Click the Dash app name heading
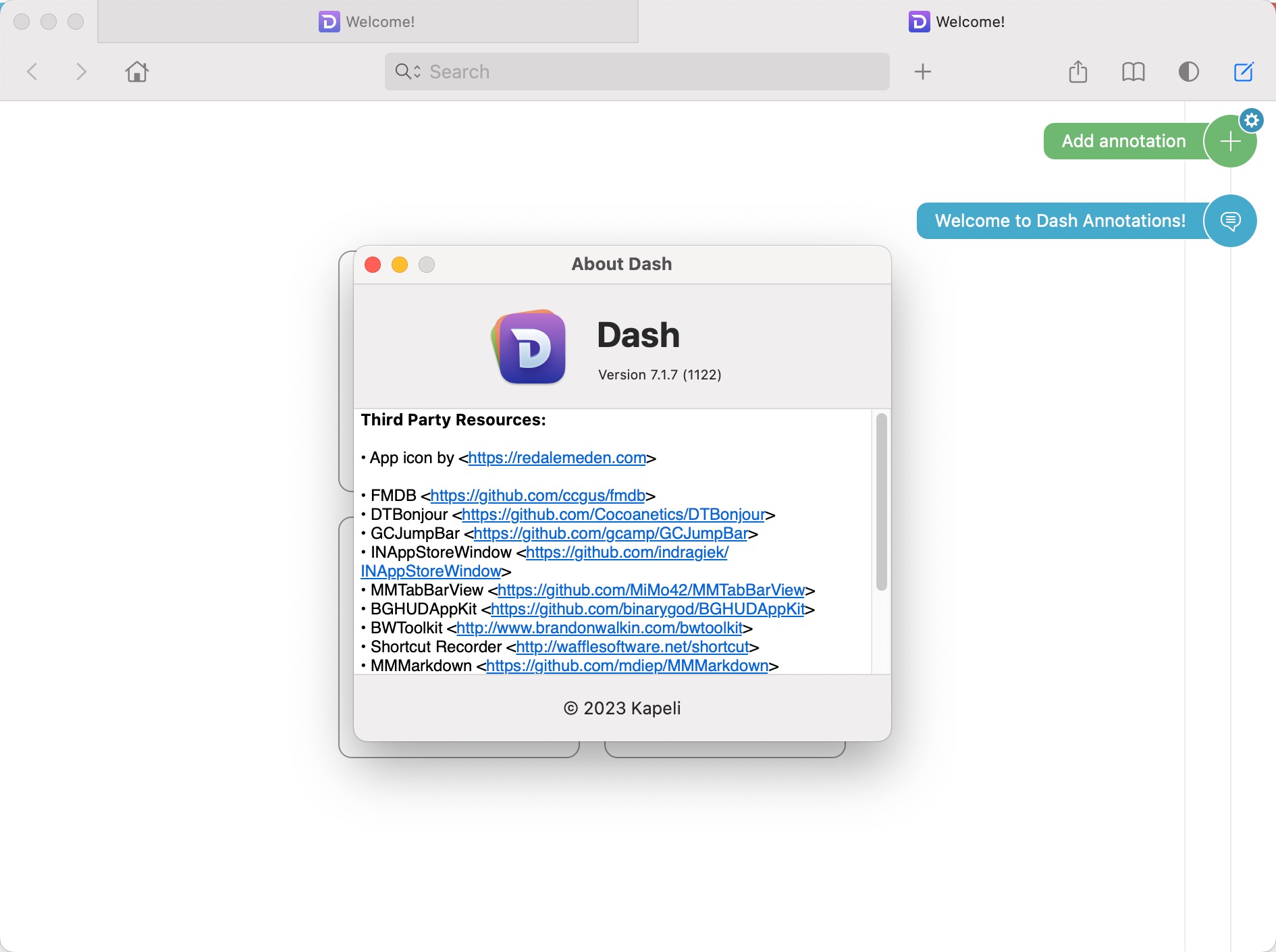1276x952 pixels. coord(638,335)
